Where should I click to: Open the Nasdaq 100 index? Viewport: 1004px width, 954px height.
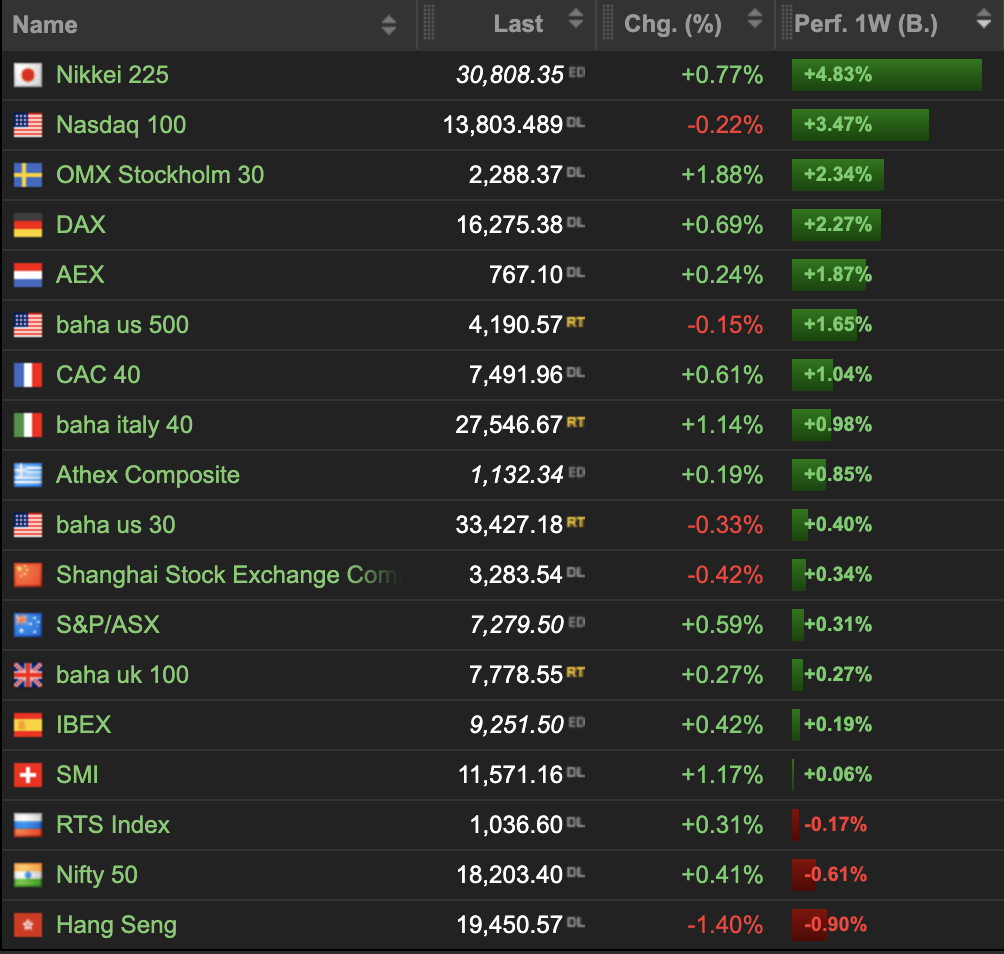[121, 125]
